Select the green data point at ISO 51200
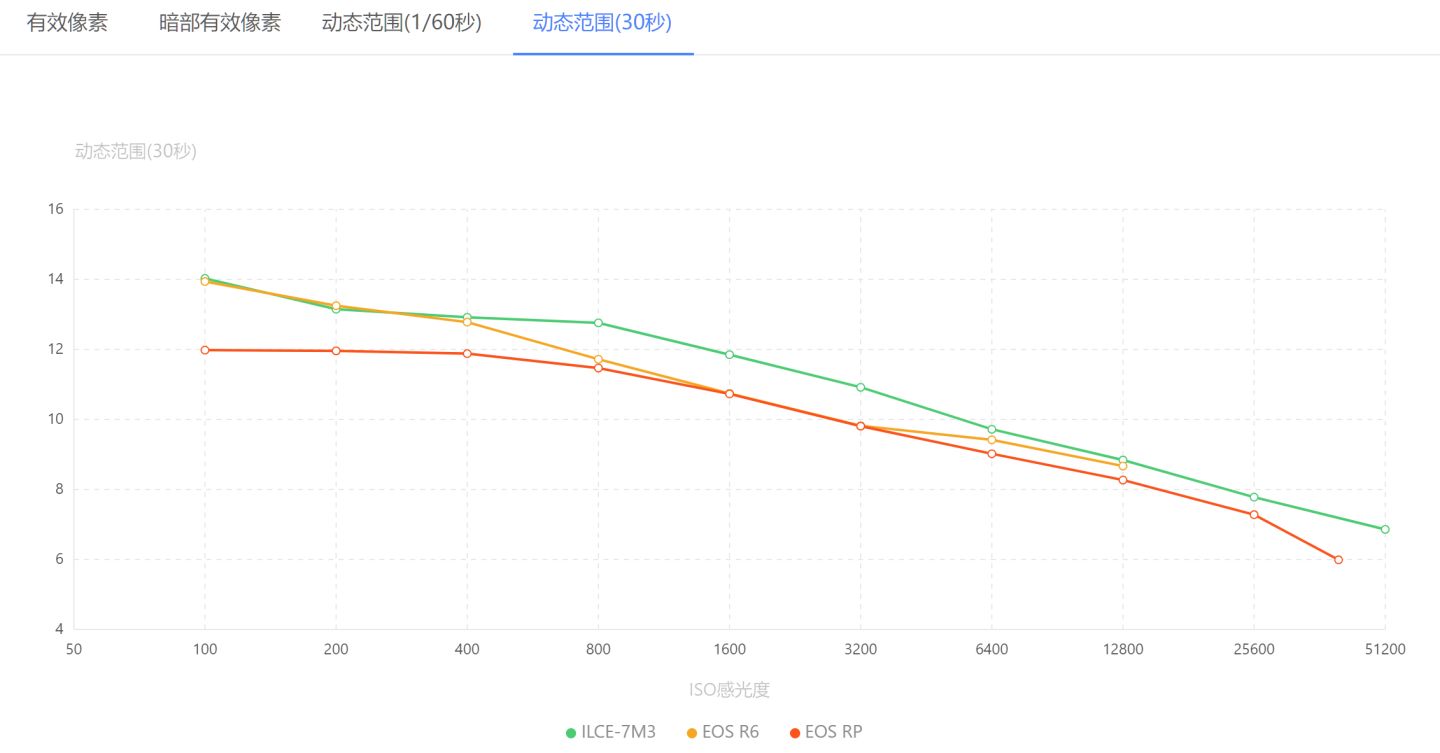The image size is (1440, 753). (1385, 528)
